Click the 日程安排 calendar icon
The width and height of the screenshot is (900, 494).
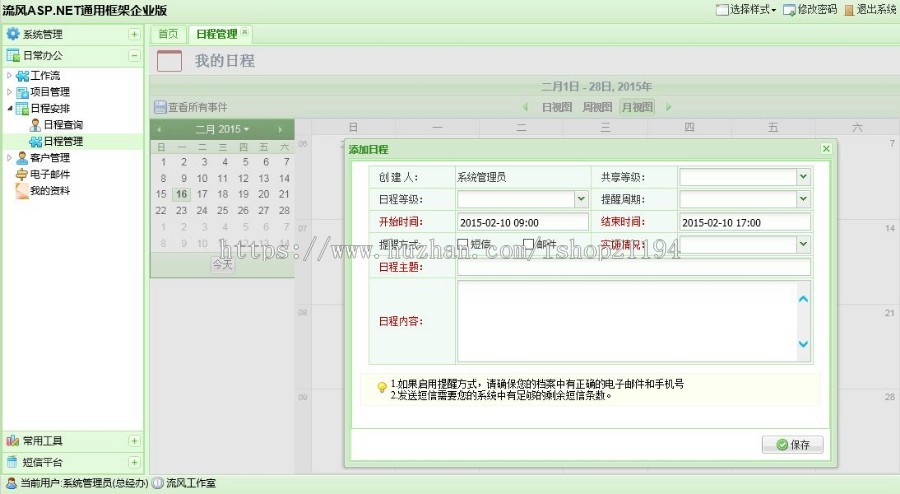(22, 108)
